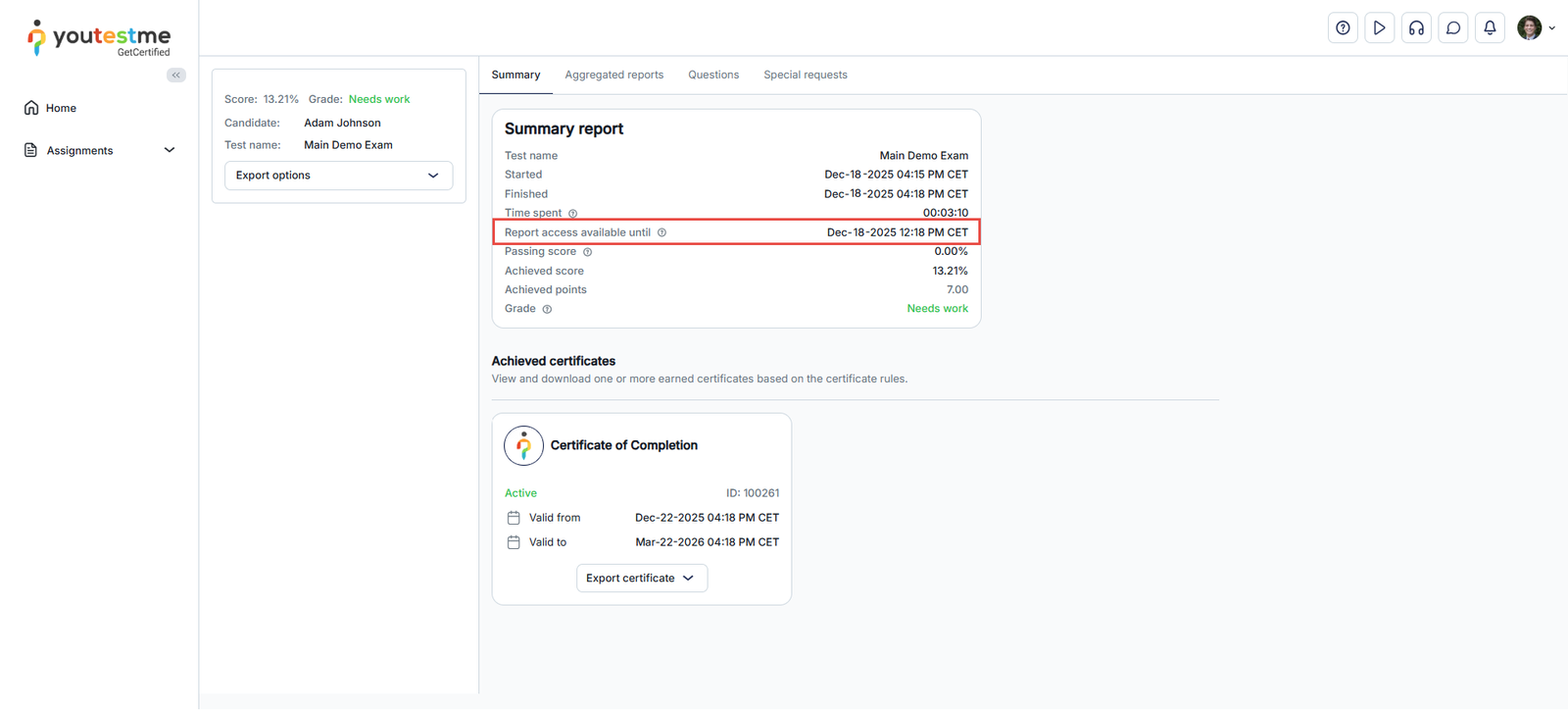The width and height of the screenshot is (1568, 710).
Task: Click the info icon next to Grade
Action: (x=547, y=309)
